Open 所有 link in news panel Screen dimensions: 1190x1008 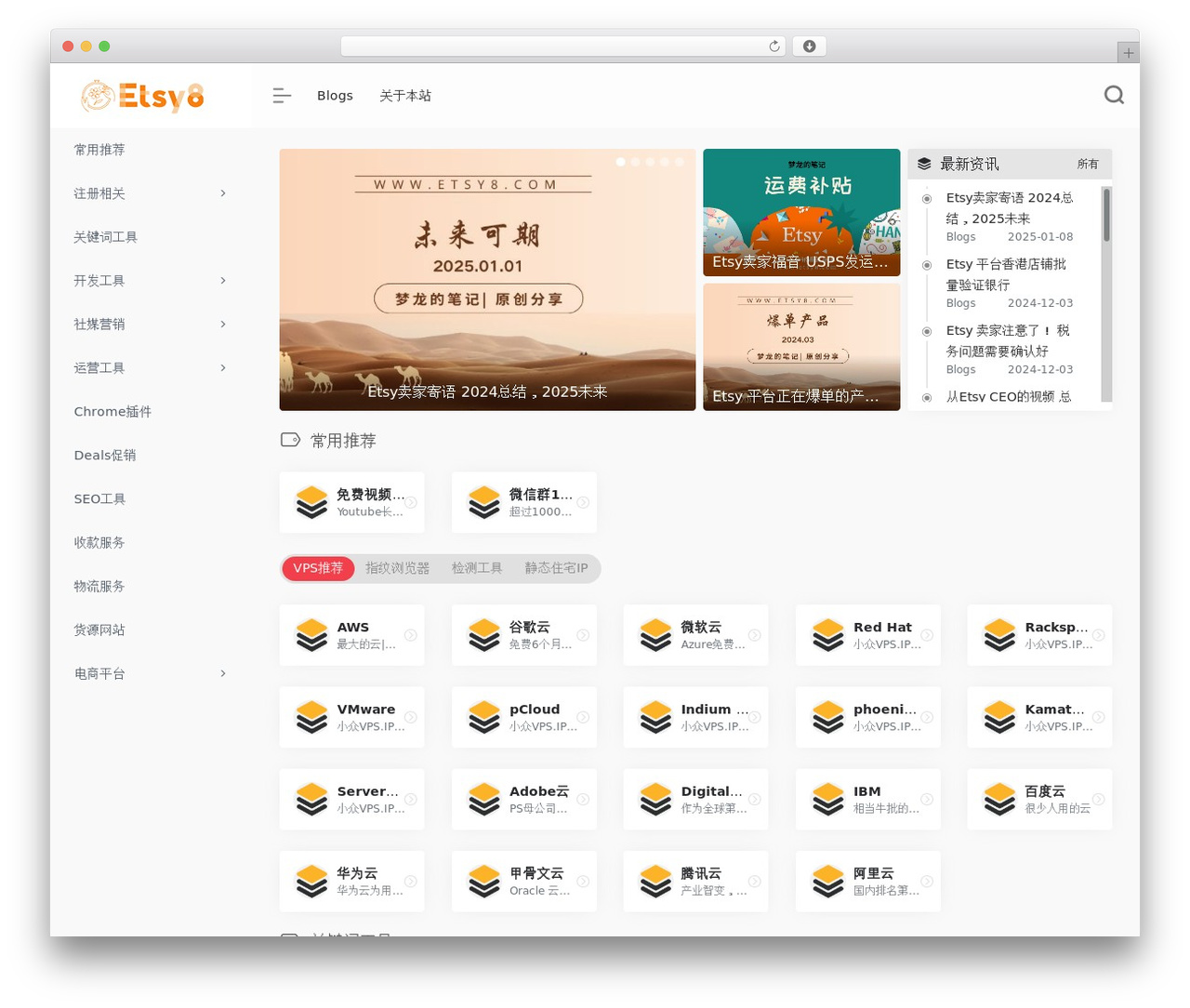pos(1088,164)
